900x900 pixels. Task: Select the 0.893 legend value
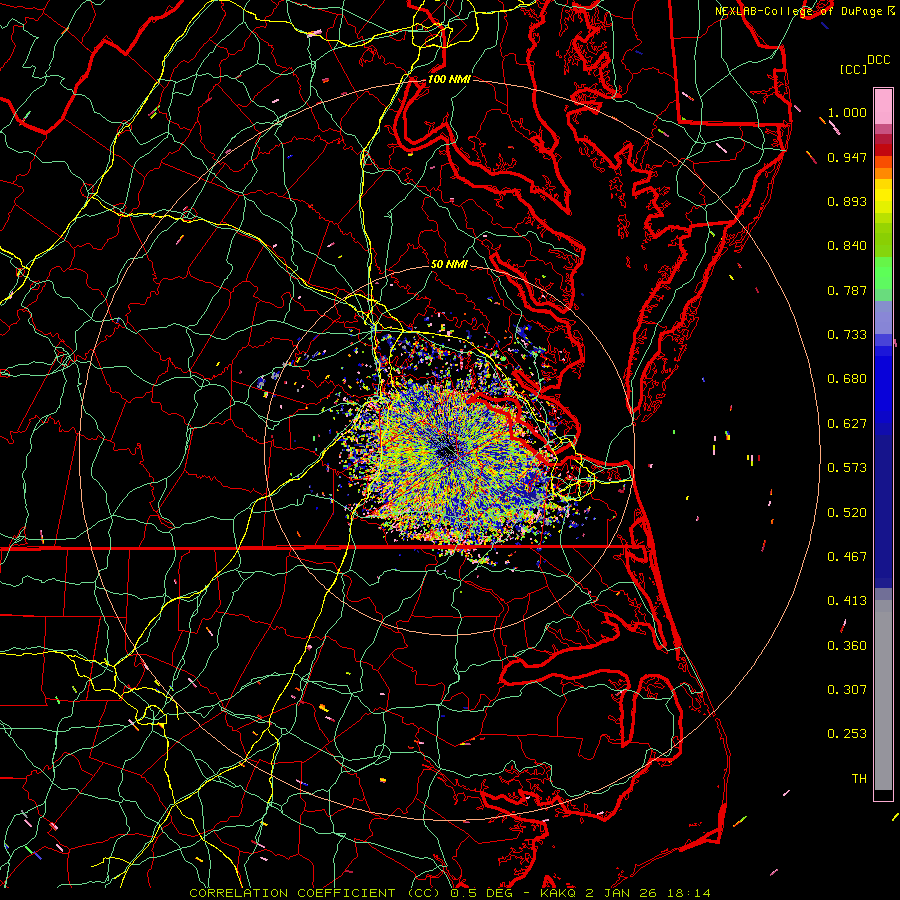click(847, 201)
